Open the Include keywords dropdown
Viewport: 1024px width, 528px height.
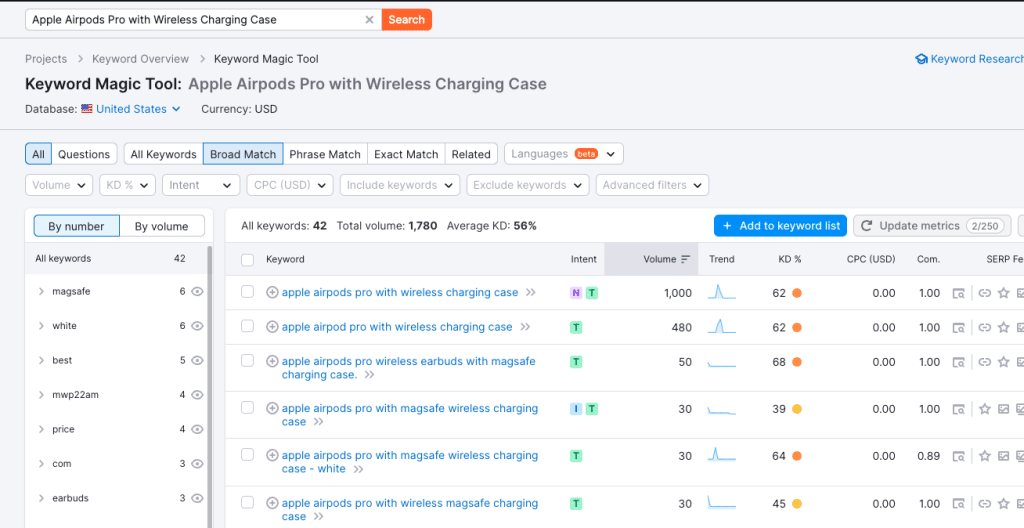pos(400,186)
